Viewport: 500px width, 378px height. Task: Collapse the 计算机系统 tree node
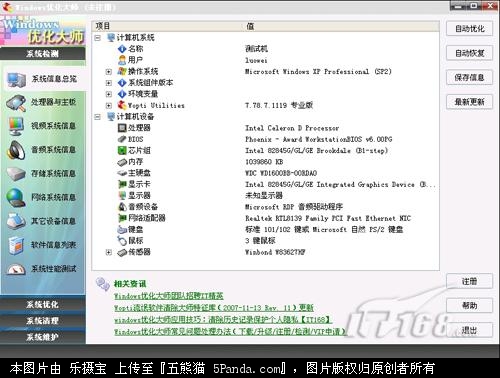click(97, 38)
